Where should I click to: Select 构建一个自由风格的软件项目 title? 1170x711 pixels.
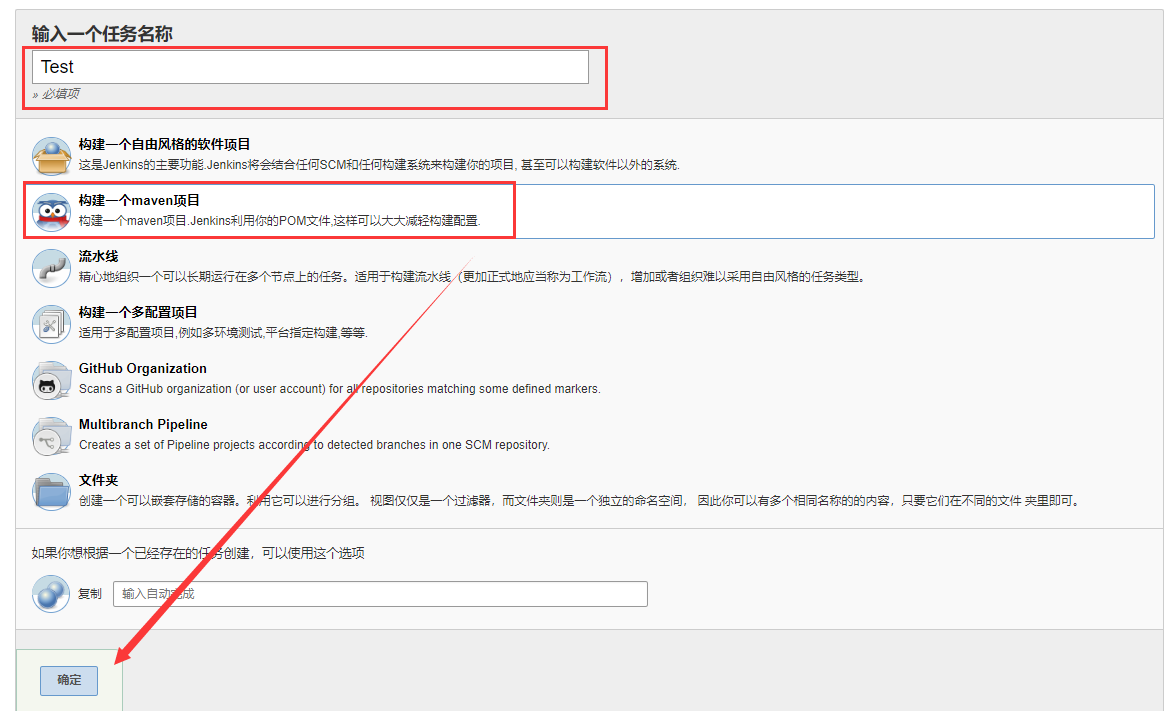pyautogui.click(x=164, y=145)
